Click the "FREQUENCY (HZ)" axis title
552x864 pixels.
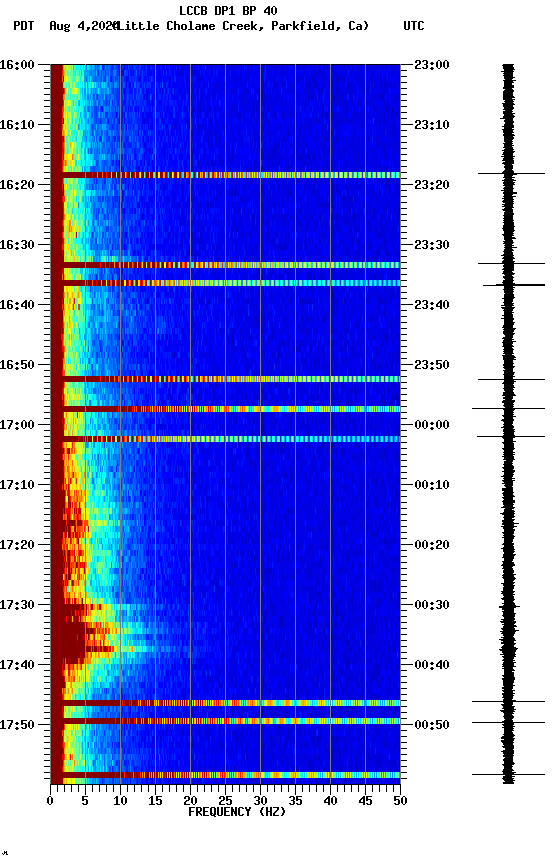click(x=237, y=812)
